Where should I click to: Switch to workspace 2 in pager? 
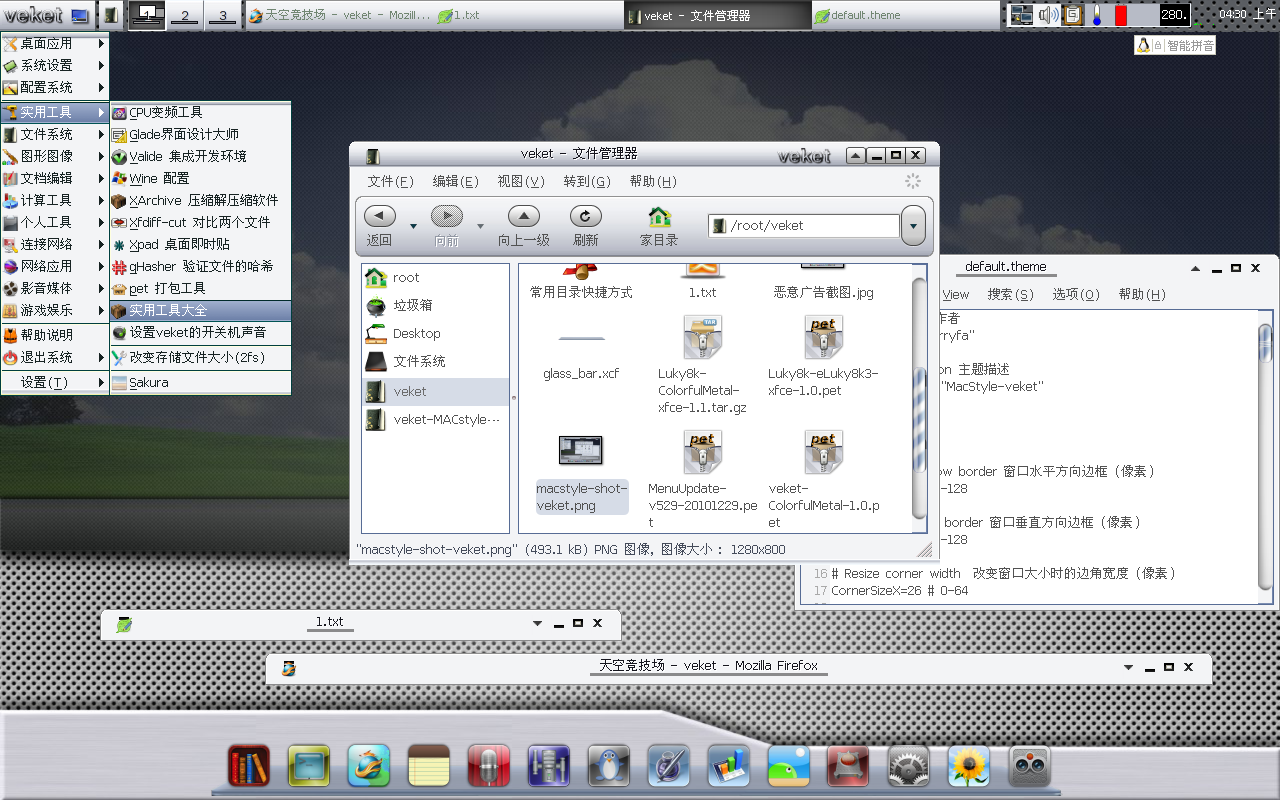[184, 15]
